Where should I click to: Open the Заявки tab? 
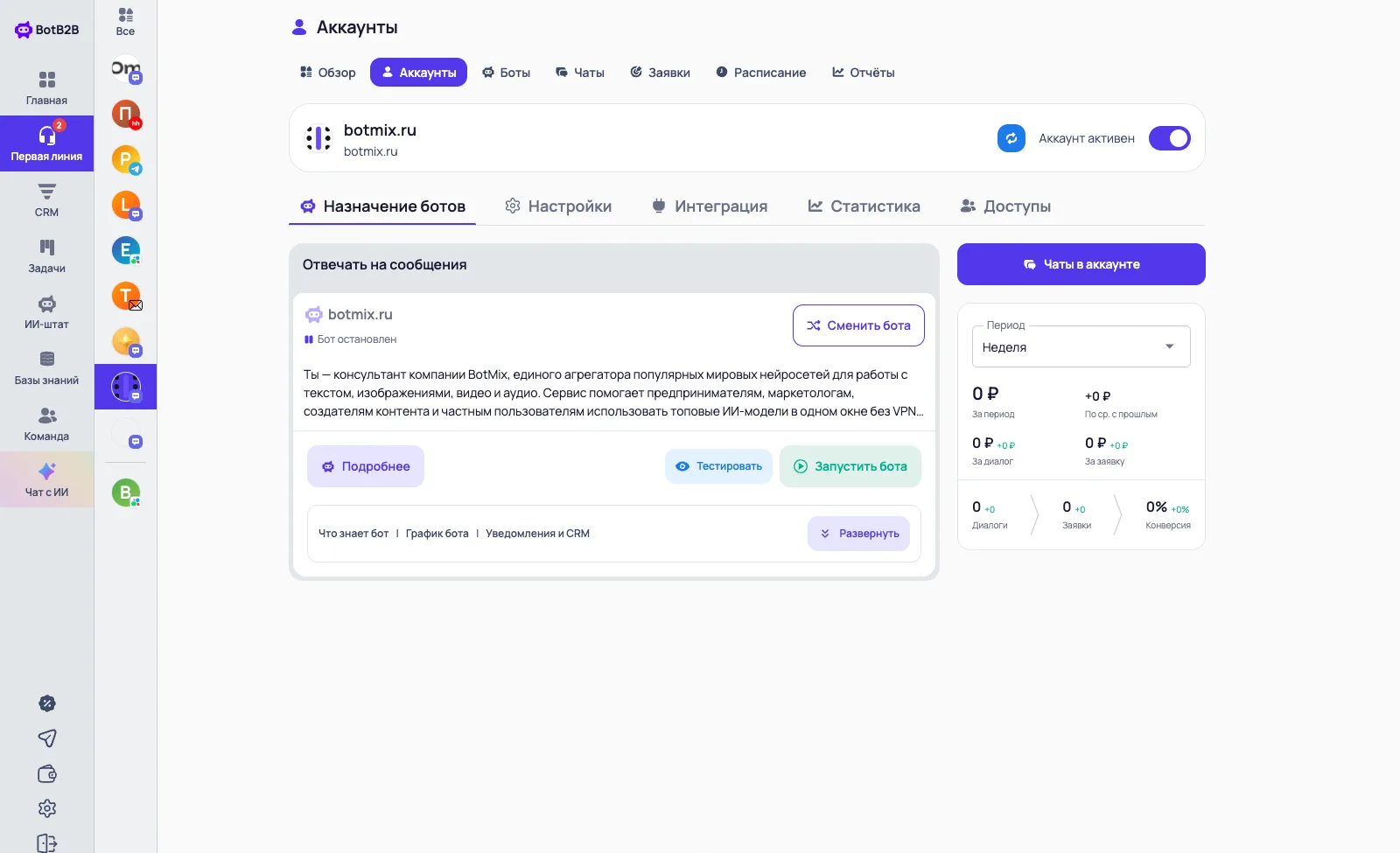coord(661,73)
